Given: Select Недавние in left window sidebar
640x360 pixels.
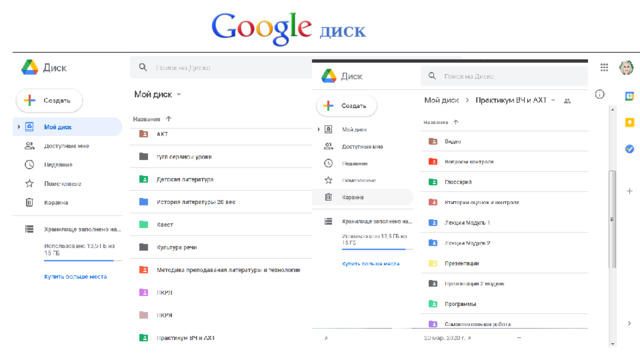Looking at the screenshot, I should click(68, 164).
